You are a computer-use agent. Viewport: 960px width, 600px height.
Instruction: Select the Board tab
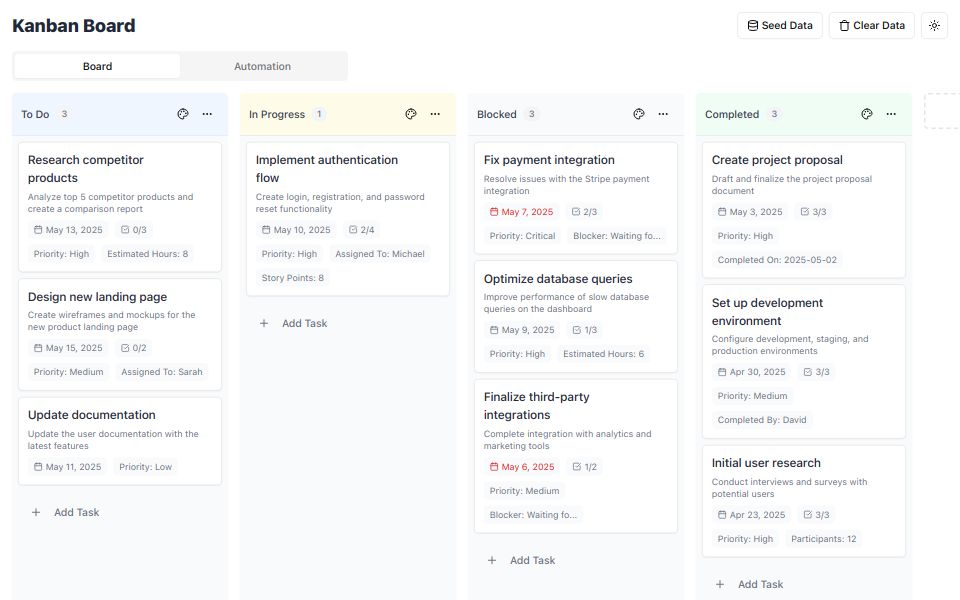(x=97, y=66)
